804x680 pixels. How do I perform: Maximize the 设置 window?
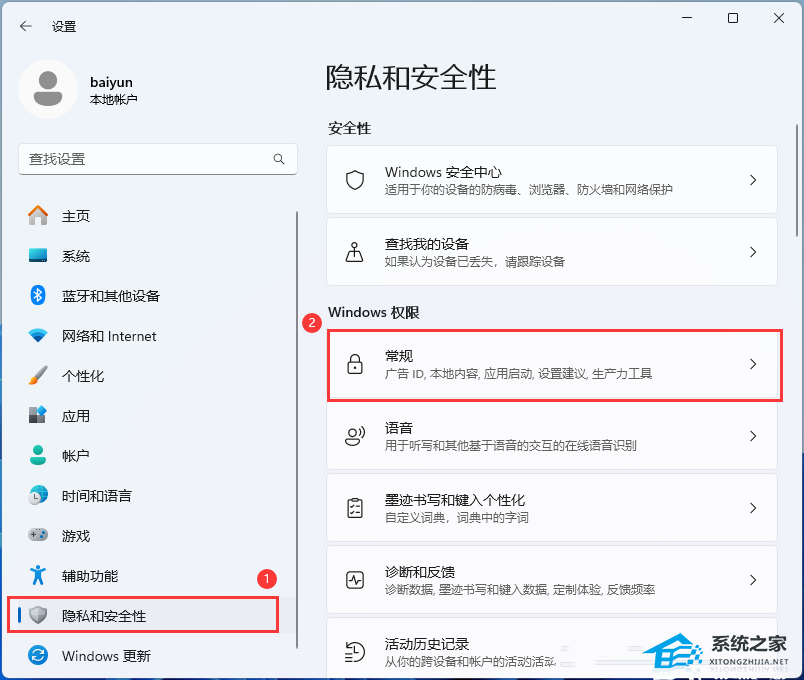pos(733,18)
